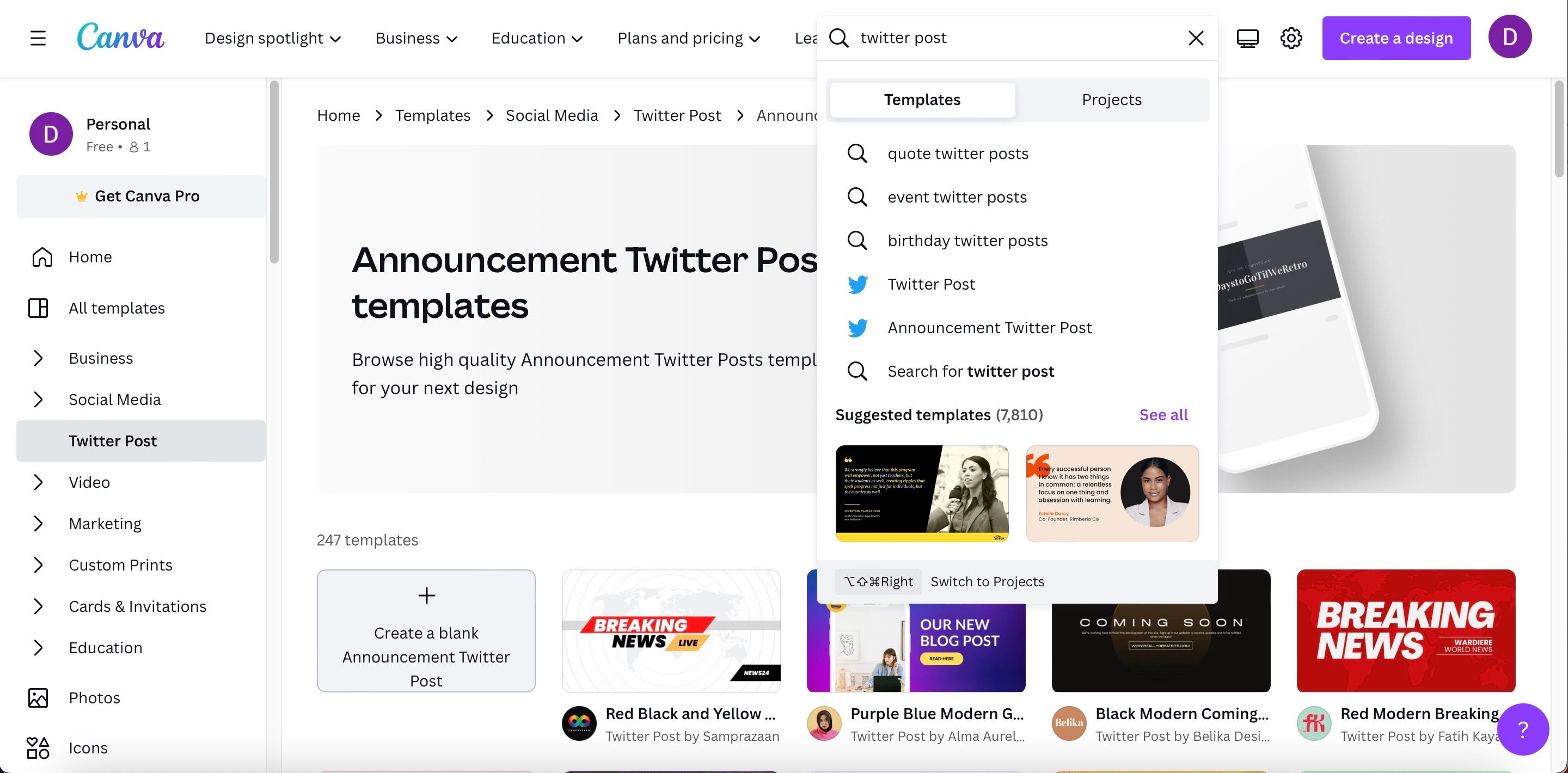
Task: Click the search magnifier next to quote twitter posts
Action: [857, 154]
